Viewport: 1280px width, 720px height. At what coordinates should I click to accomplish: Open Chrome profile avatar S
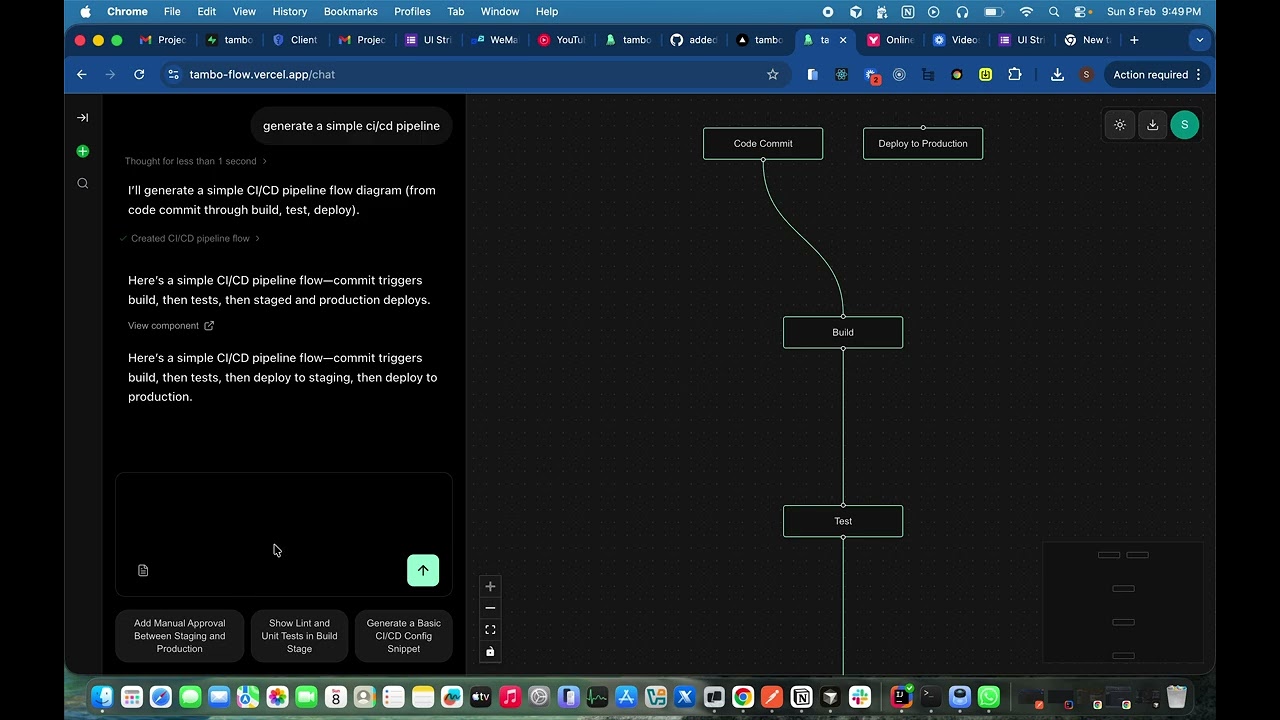pyautogui.click(x=1086, y=75)
